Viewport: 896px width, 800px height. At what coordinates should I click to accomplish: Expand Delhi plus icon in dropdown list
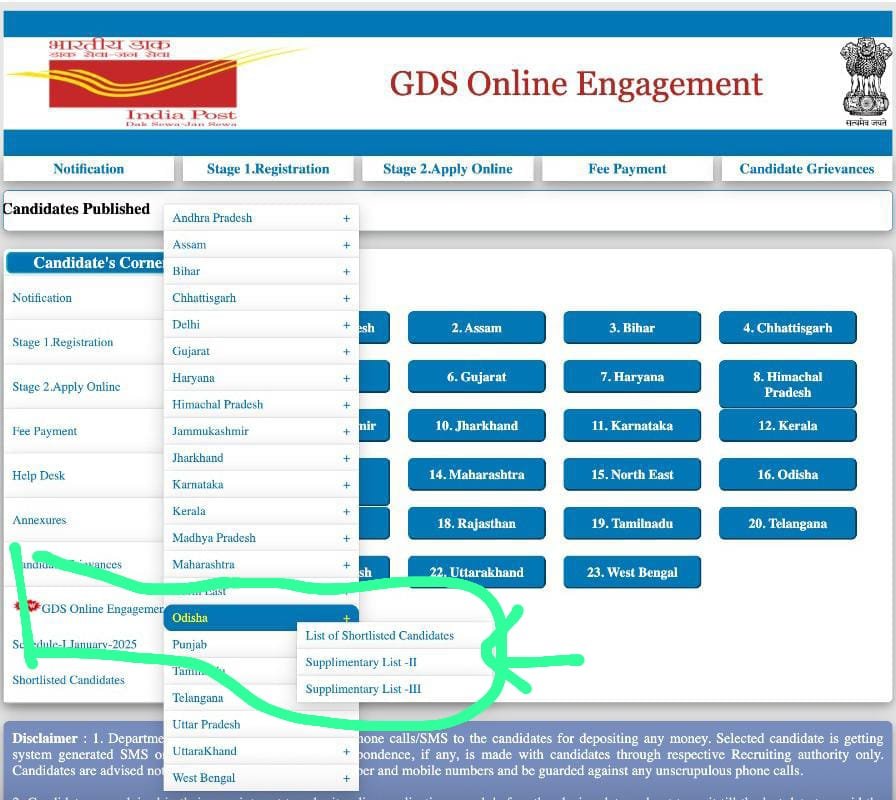click(x=346, y=325)
